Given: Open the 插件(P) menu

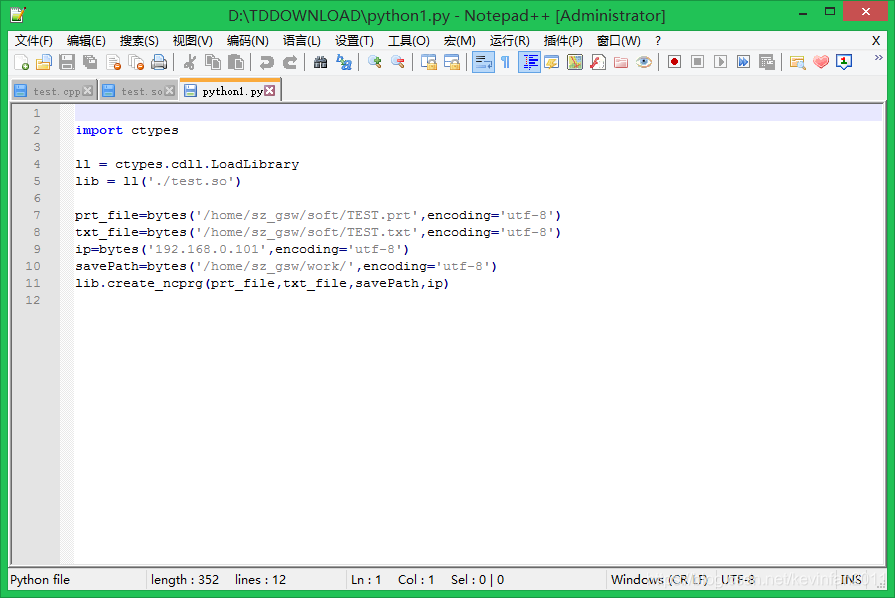Looking at the screenshot, I should 563,41.
